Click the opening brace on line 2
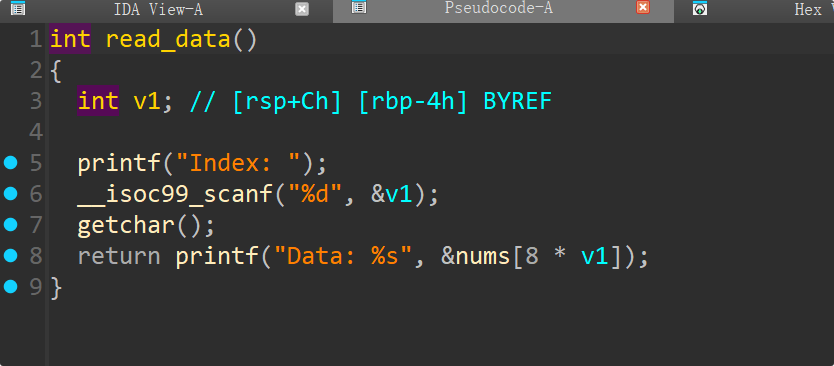Screen dimensions: 834x366 [x=56, y=70]
